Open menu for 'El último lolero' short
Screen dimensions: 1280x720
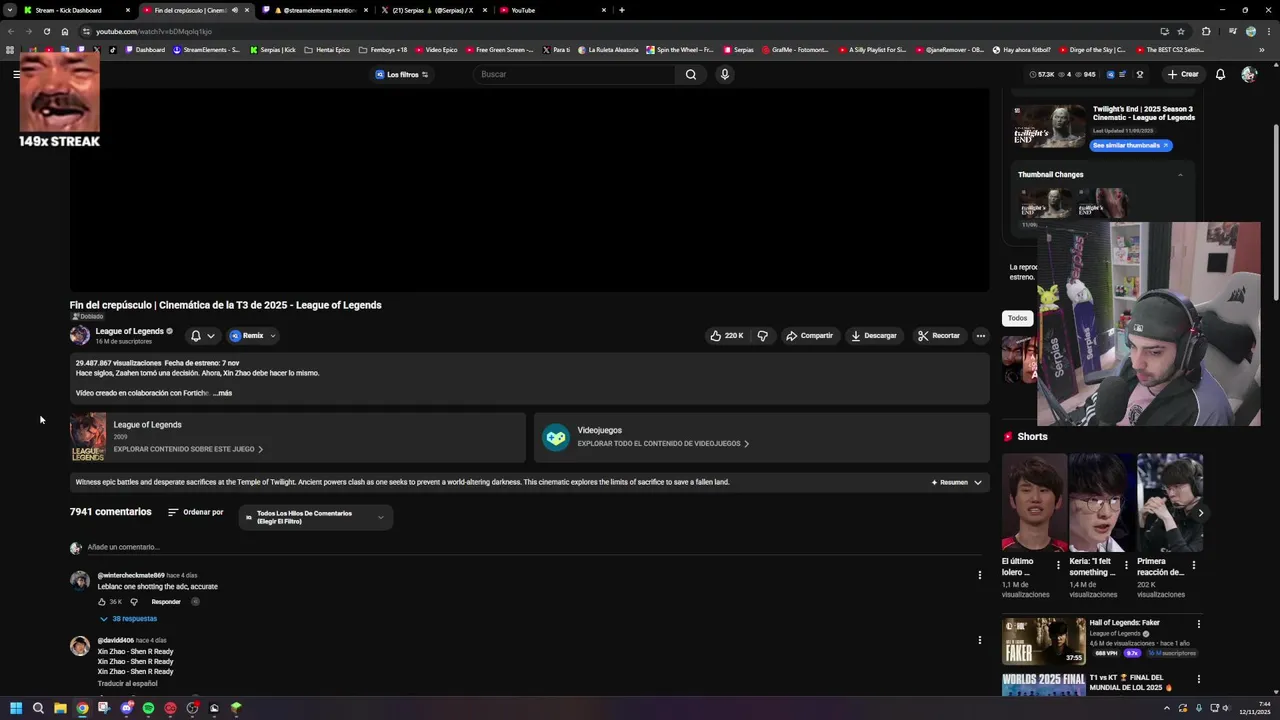coord(1058,565)
